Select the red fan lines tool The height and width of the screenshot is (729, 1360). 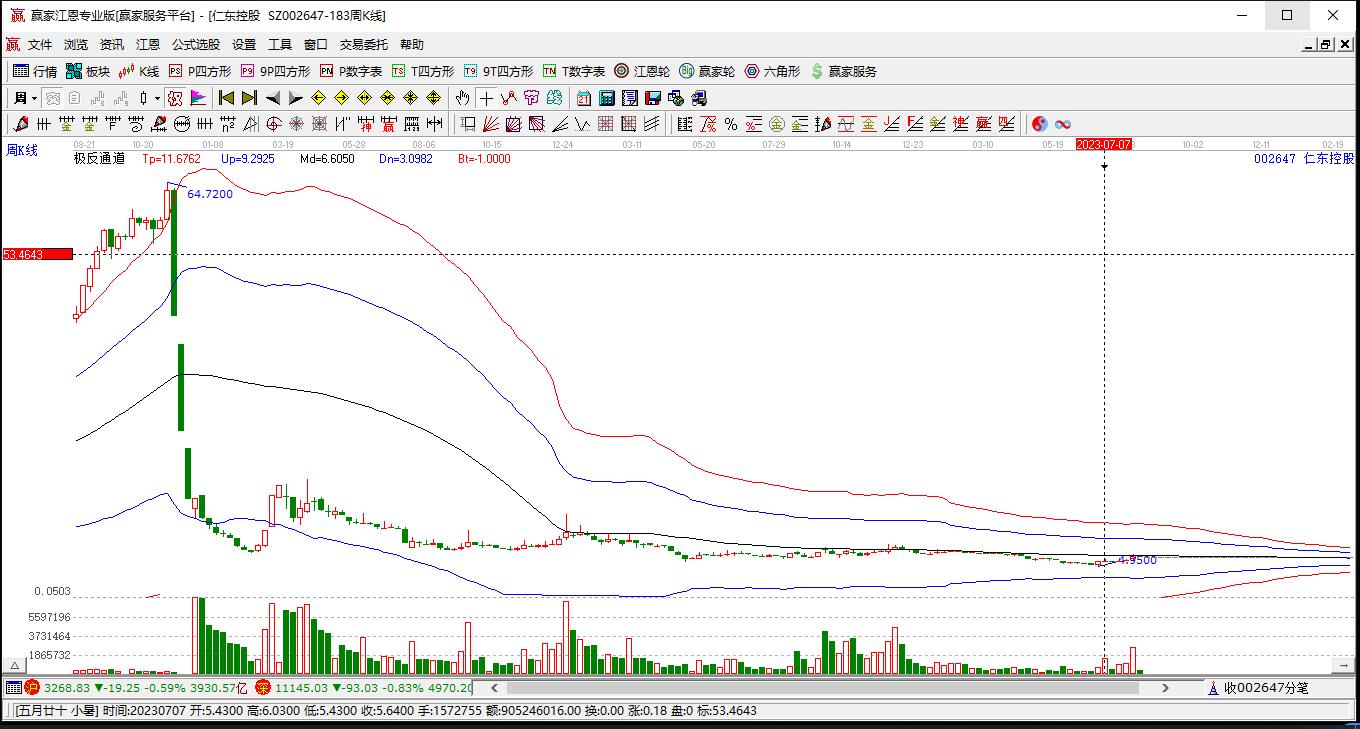point(490,124)
